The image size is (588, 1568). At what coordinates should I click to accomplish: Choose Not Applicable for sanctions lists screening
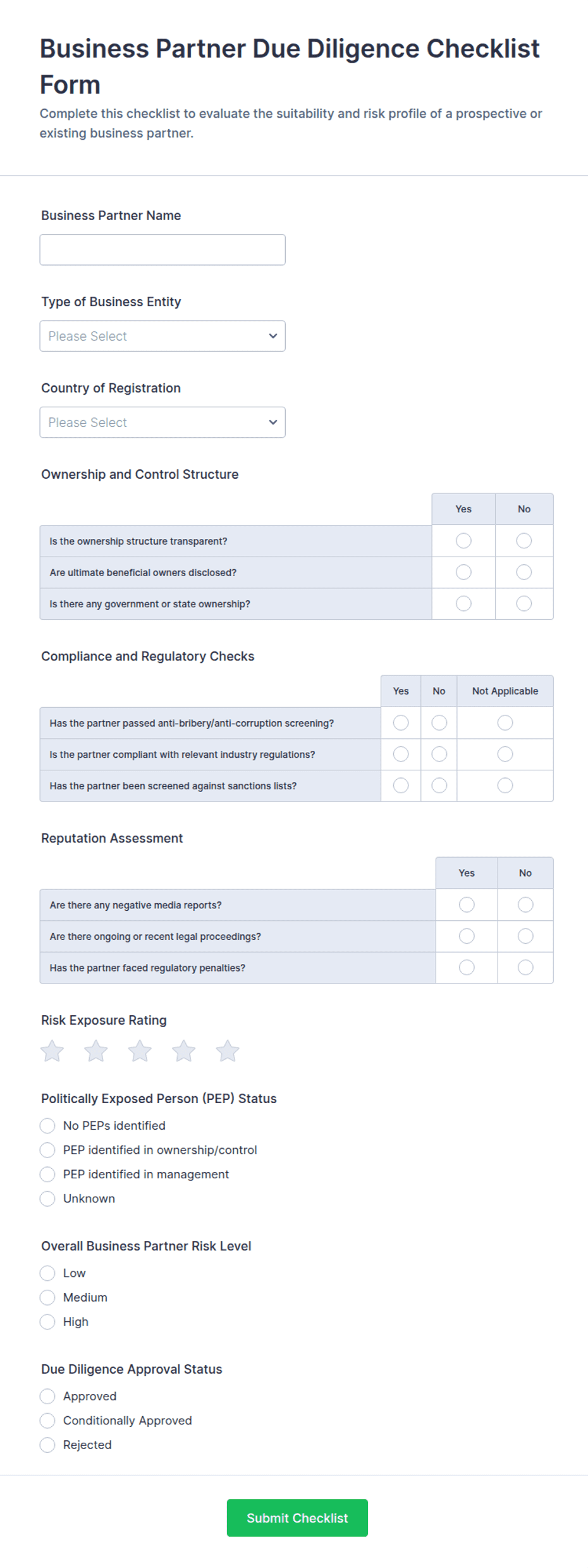click(x=505, y=786)
